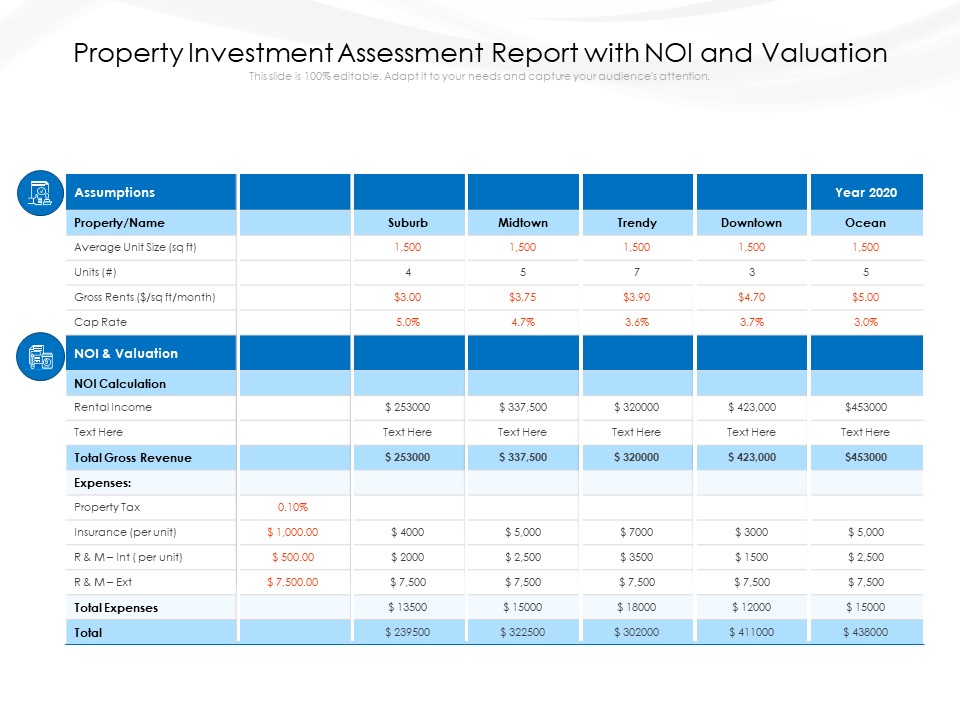Click the 5.0% cap rate cell
960x720 pixels.
tap(408, 322)
